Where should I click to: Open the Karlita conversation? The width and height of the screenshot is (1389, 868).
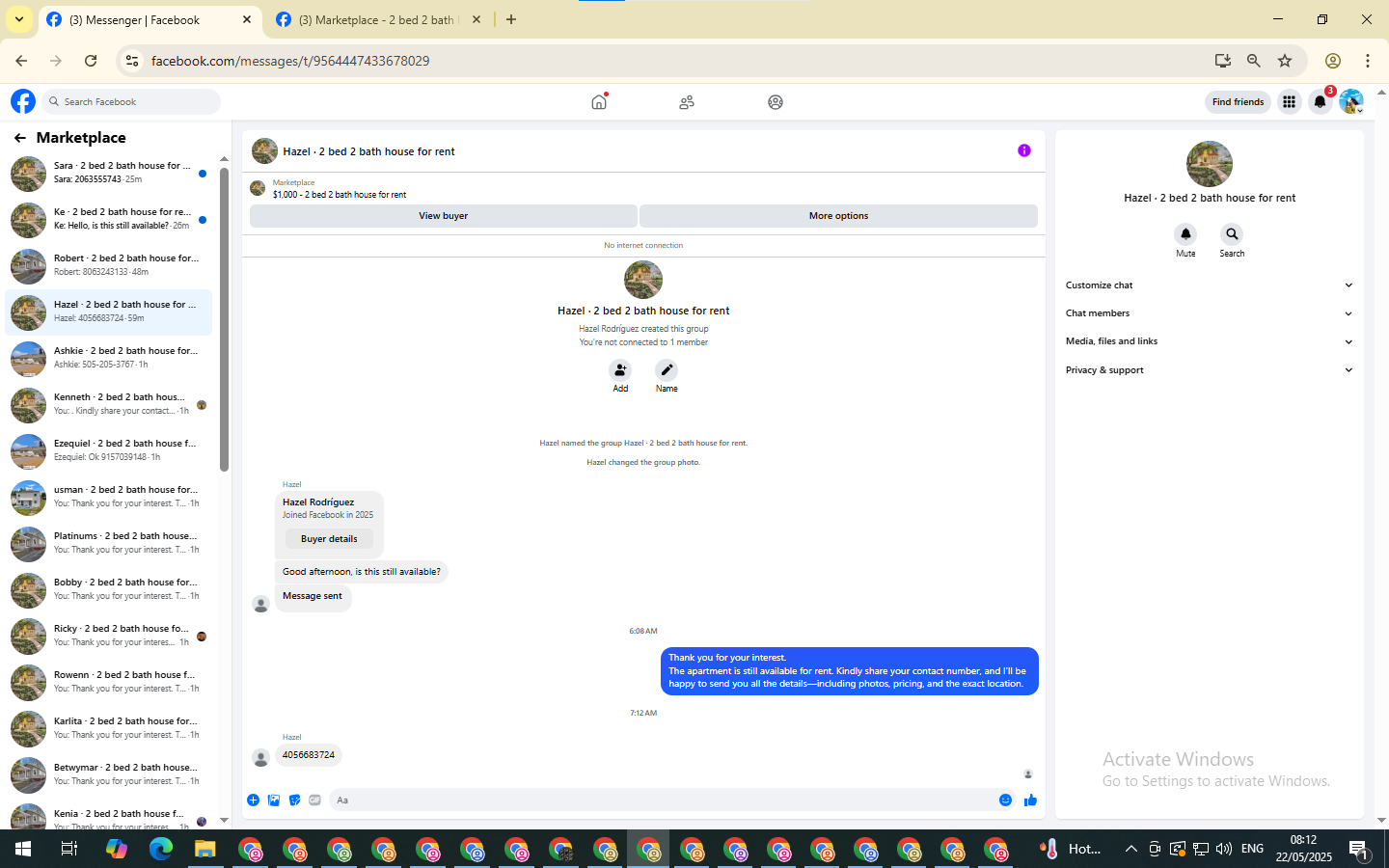tap(108, 729)
